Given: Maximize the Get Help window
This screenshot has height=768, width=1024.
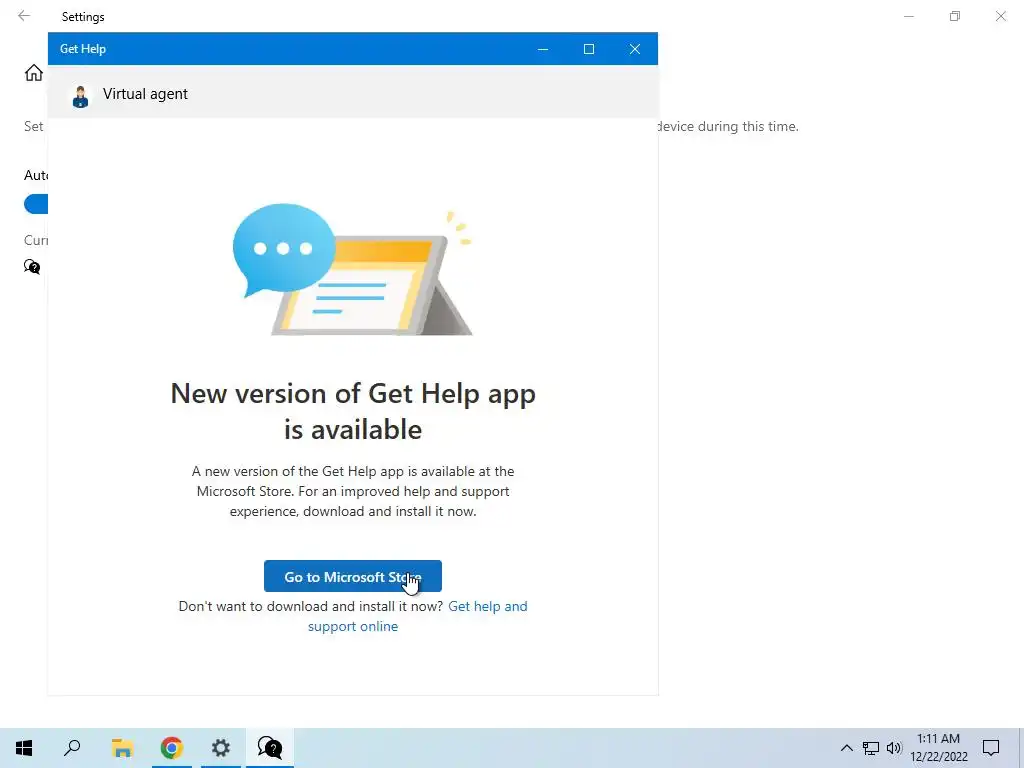Looking at the screenshot, I should tap(588, 49).
